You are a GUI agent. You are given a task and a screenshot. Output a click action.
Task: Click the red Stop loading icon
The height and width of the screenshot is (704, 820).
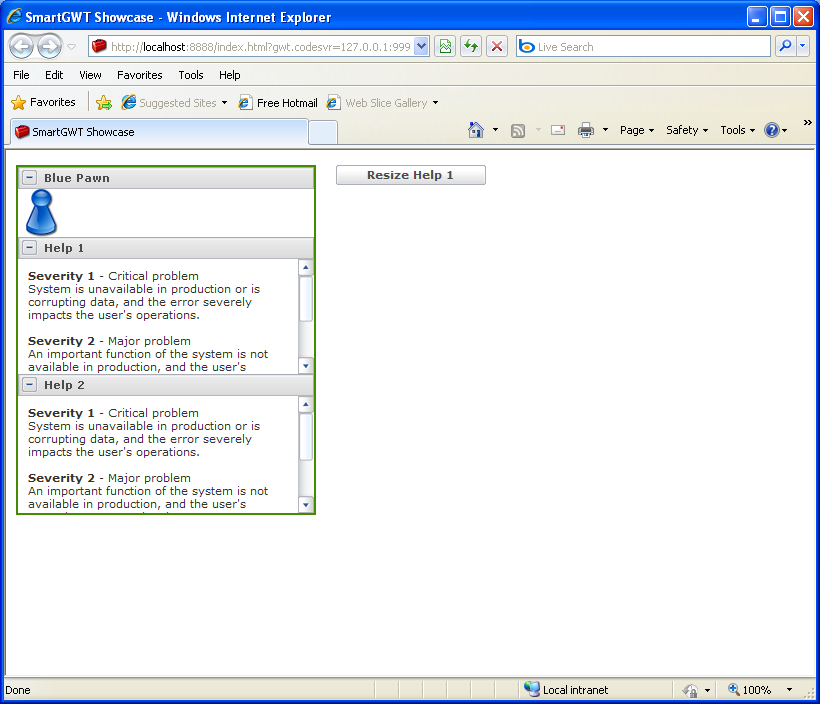497,47
